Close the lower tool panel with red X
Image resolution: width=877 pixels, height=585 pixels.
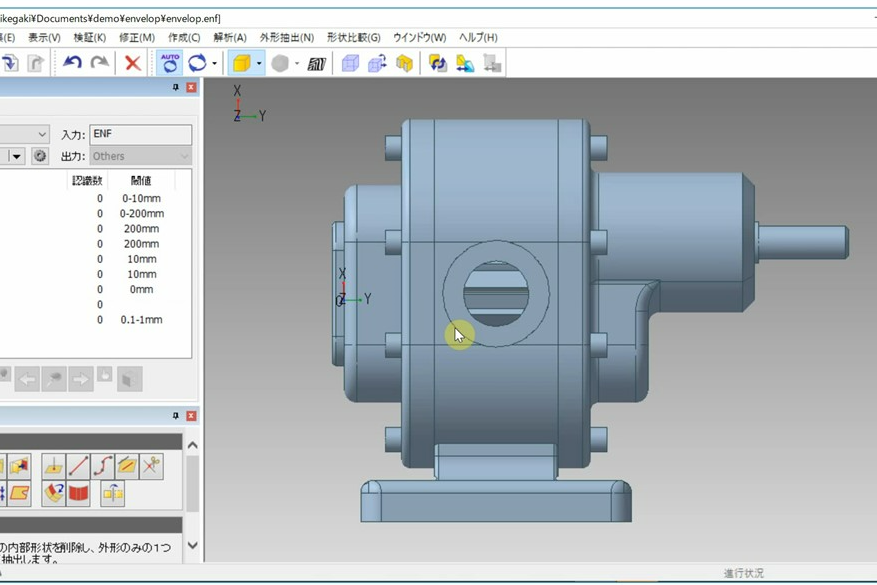pos(191,416)
